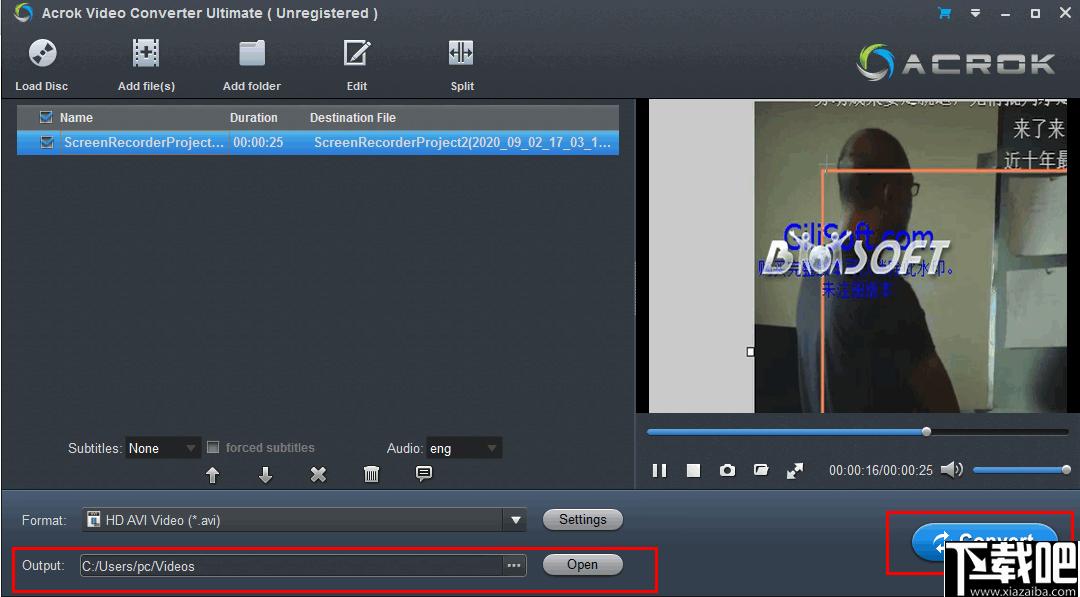
Task: Move selected item down with arrow
Action: coord(266,474)
